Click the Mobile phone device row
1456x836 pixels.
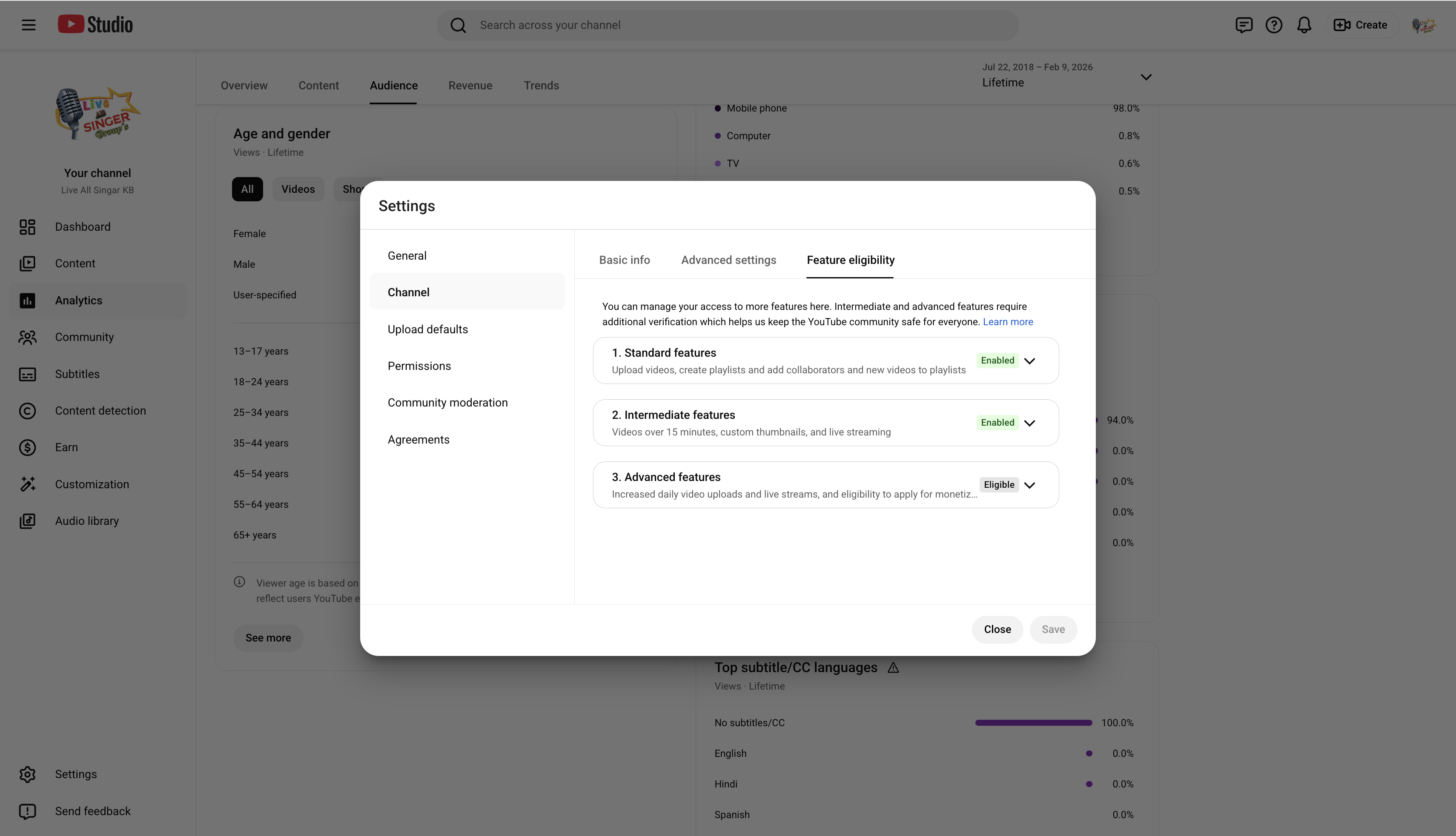tap(927, 108)
